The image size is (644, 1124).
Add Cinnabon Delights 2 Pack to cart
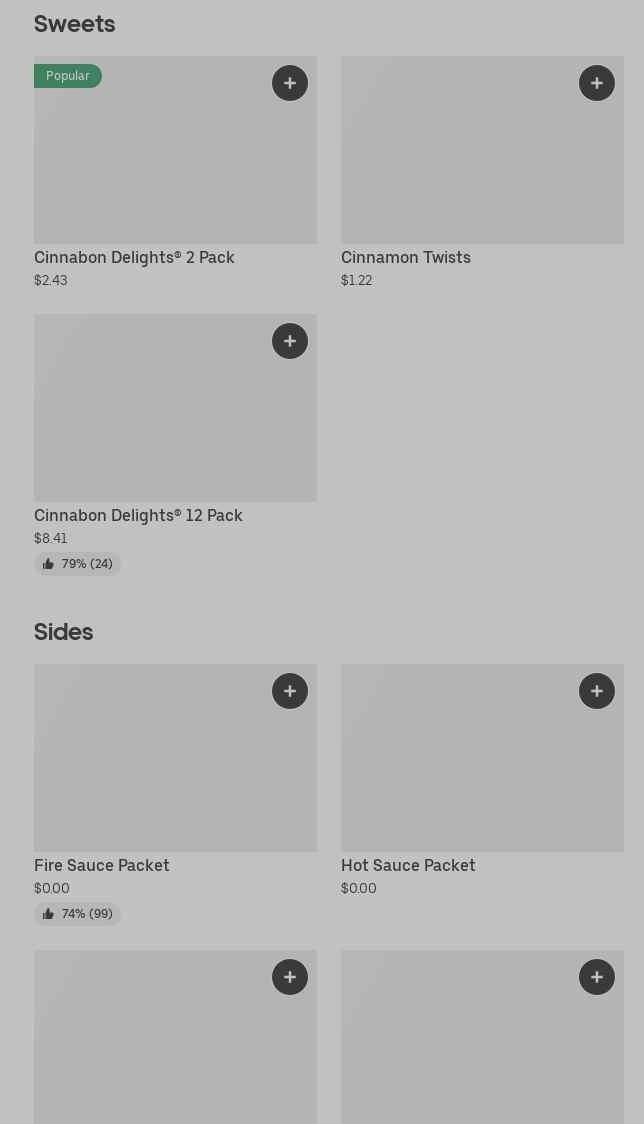(290, 83)
